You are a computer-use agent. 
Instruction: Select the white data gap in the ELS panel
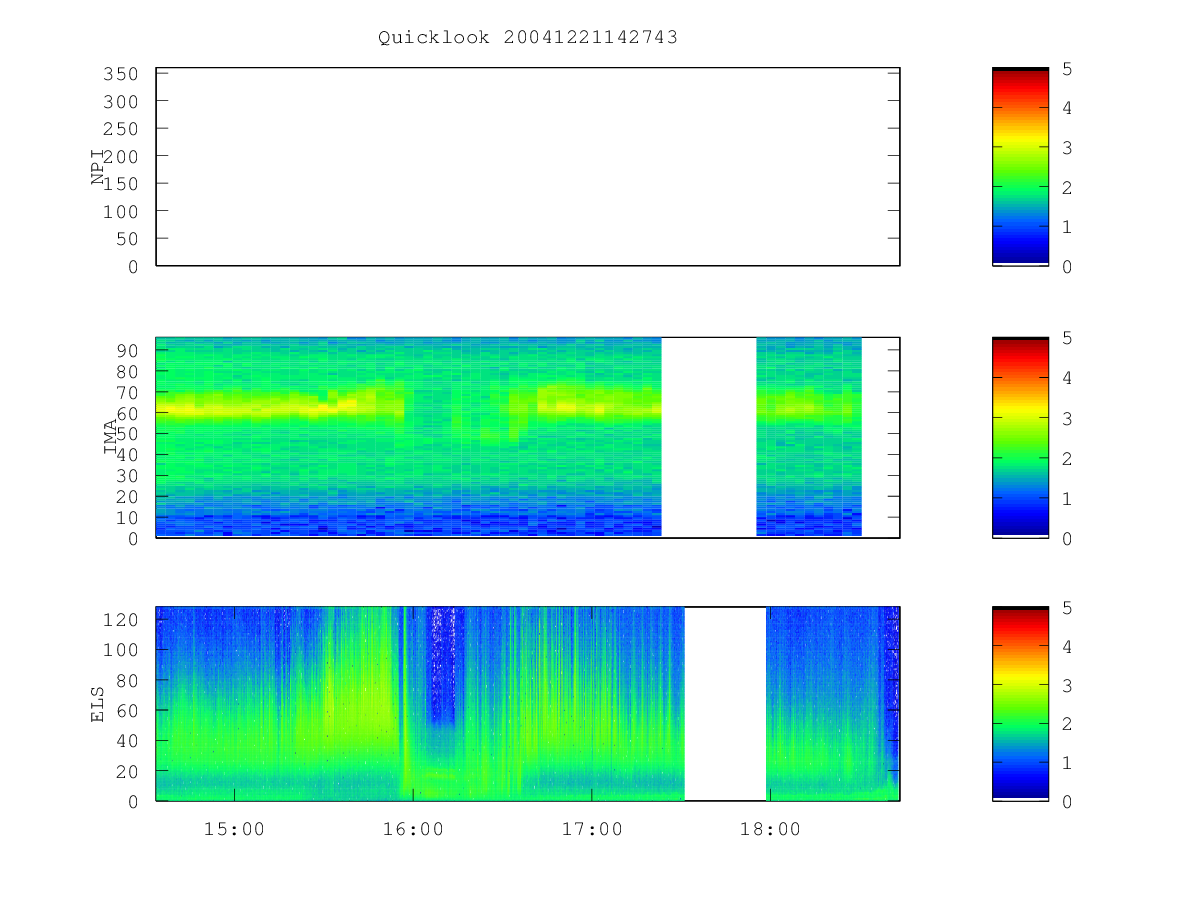[x=725, y=704]
